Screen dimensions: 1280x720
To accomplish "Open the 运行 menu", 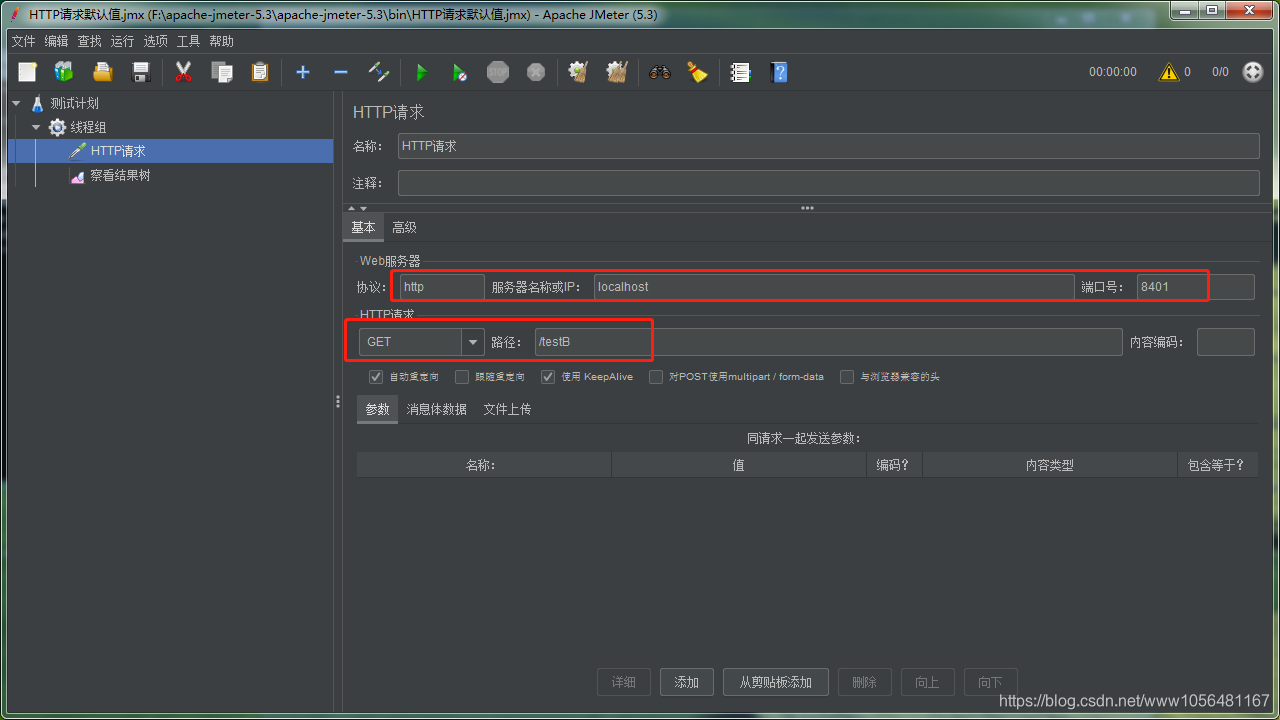I will pos(122,41).
